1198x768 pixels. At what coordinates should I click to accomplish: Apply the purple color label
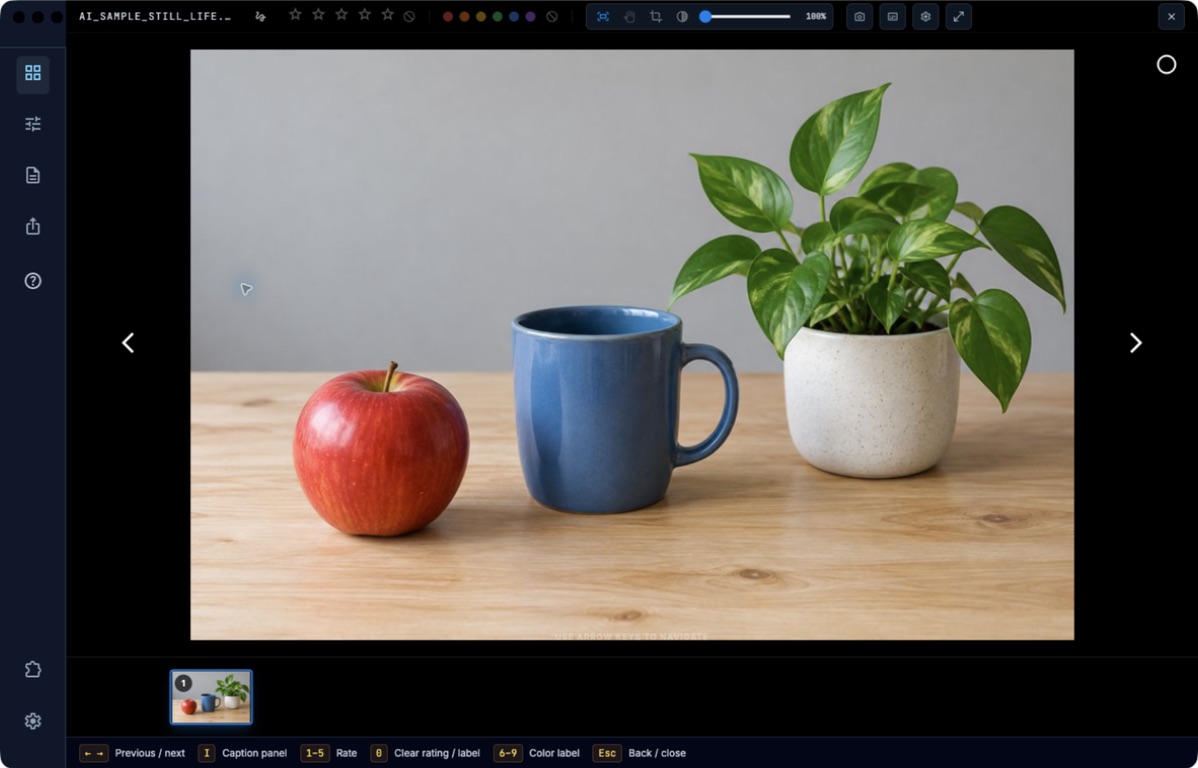pos(530,16)
